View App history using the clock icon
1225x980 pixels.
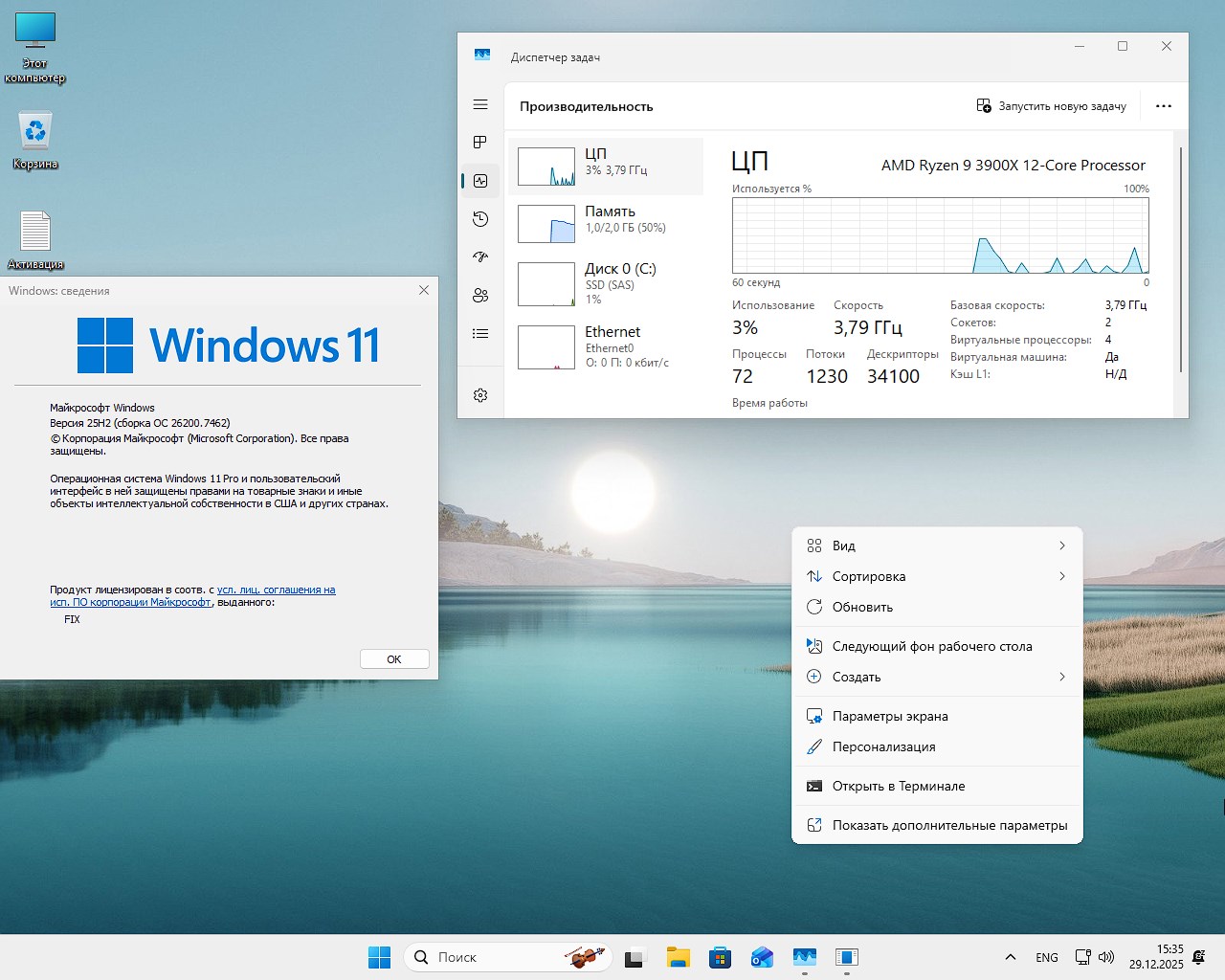(x=479, y=219)
